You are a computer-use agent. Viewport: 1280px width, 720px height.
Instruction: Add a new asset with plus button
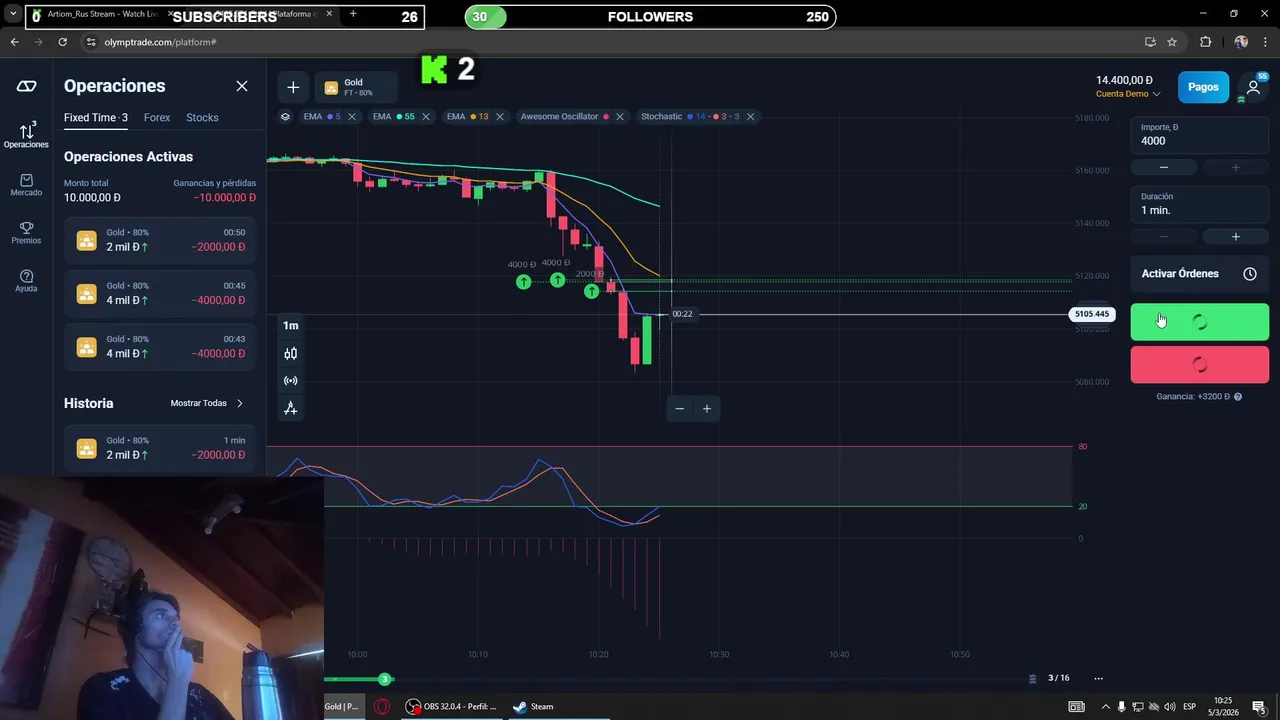(293, 87)
